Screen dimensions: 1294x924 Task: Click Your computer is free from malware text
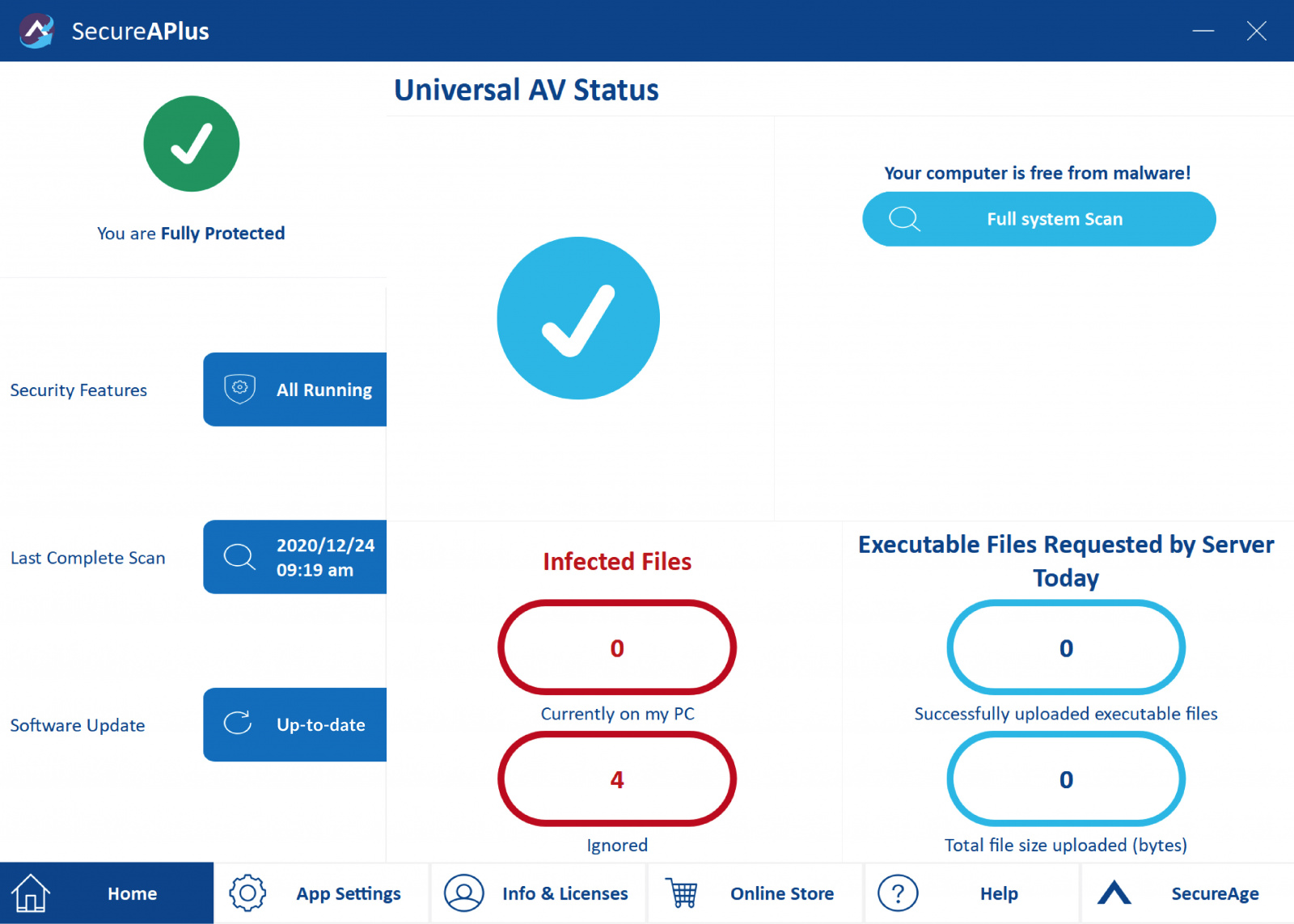[x=1038, y=173]
